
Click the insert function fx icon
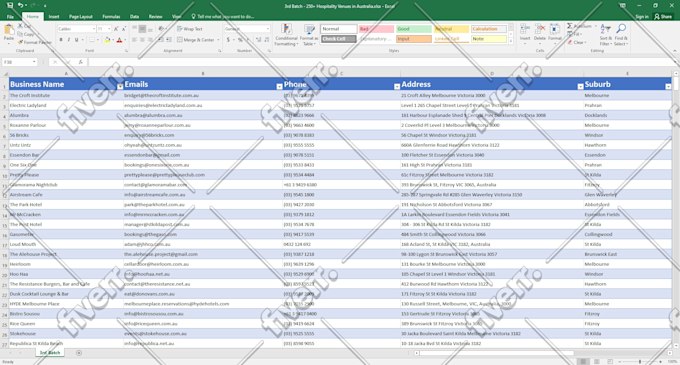click(80, 62)
